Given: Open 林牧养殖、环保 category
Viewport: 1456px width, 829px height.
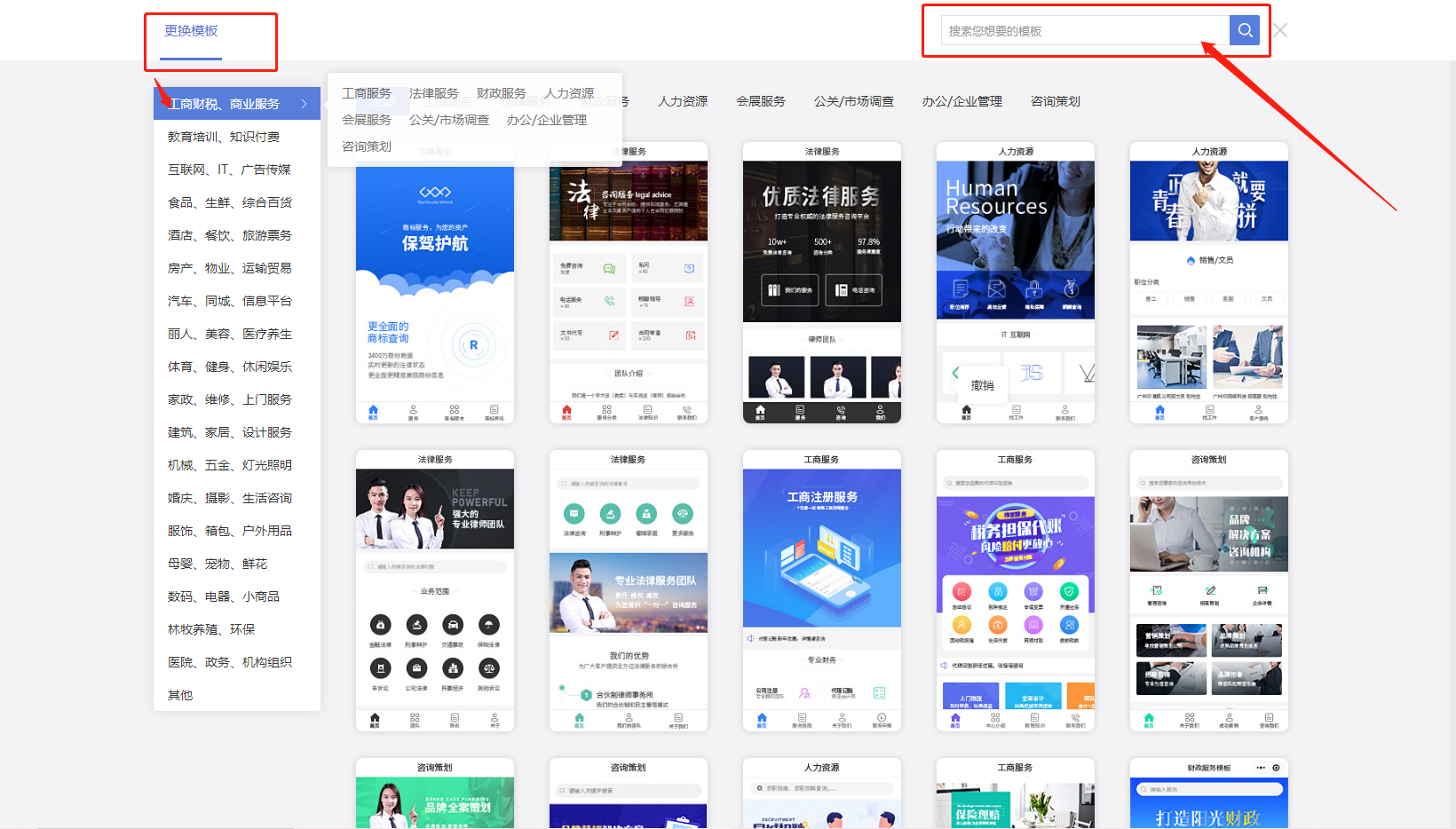Looking at the screenshot, I should [x=211, y=629].
